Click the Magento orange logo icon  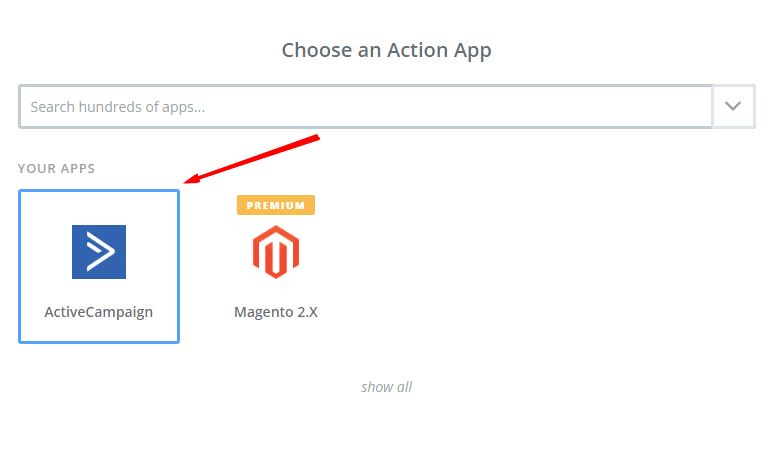pos(276,252)
